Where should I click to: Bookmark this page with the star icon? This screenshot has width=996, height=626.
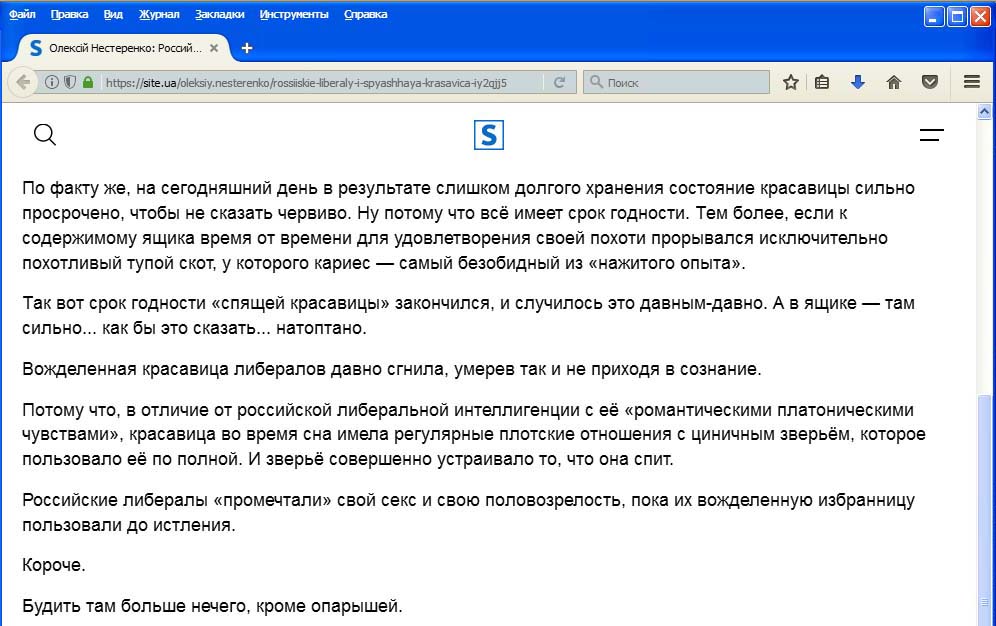point(790,82)
